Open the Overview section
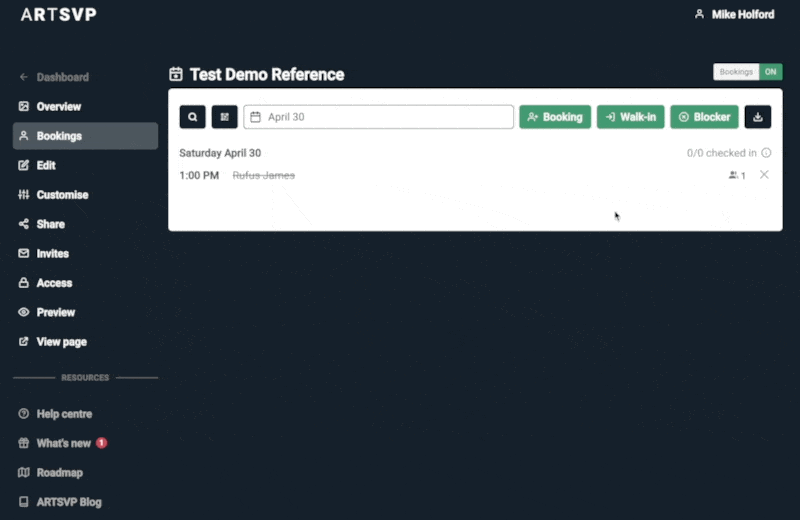The height and width of the screenshot is (520, 800). (58, 106)
